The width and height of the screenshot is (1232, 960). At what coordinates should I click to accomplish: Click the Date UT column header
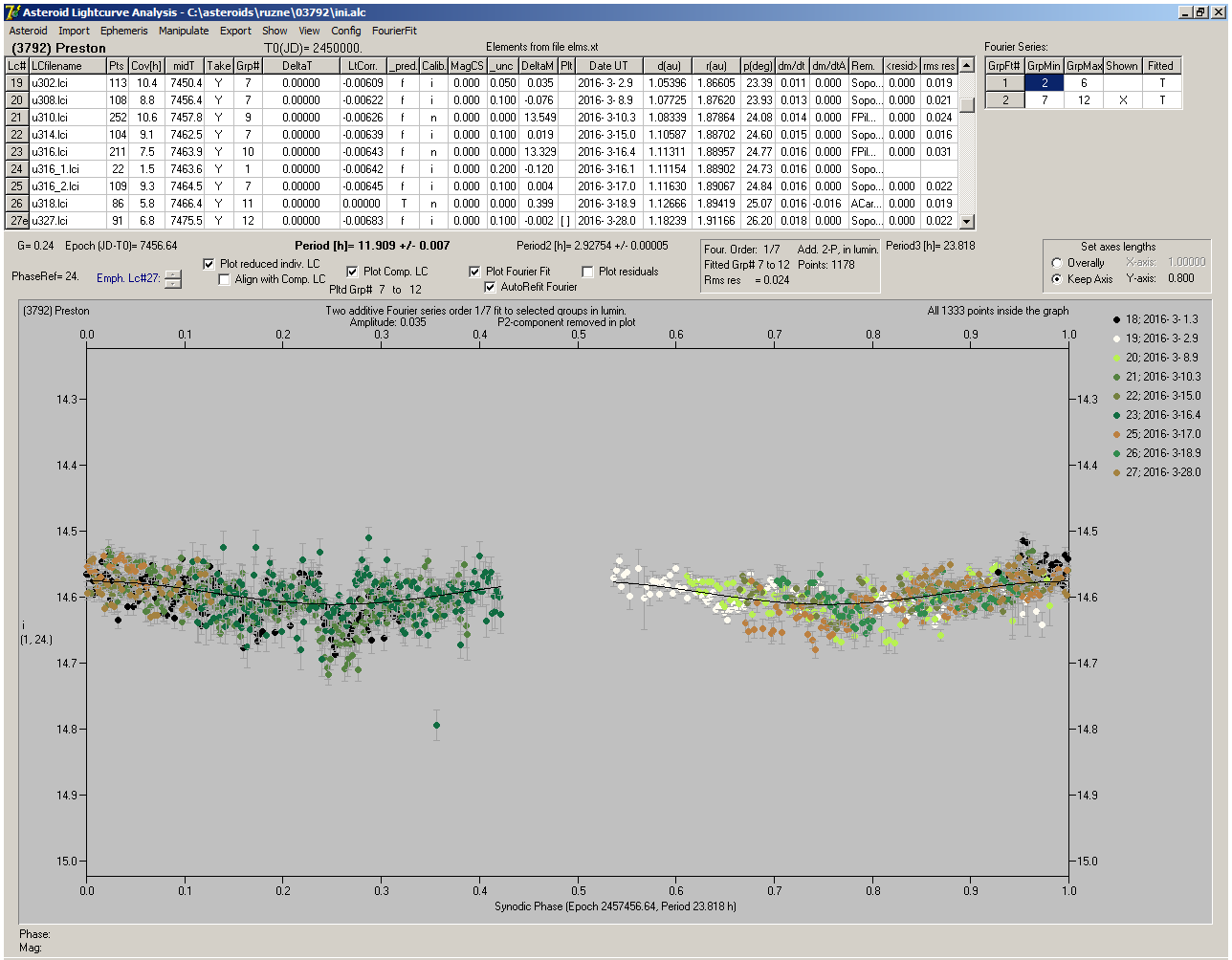click(x=608, y=66)
